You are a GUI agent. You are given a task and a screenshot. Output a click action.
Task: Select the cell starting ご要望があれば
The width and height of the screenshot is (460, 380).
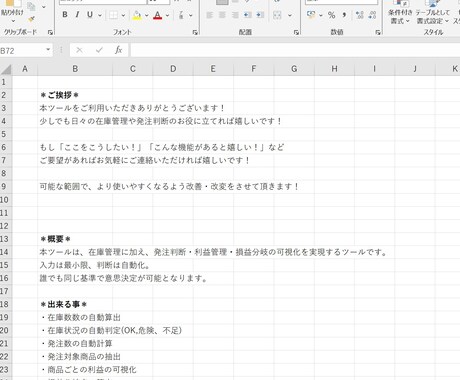pyautogui.click(x=75, y=160)
